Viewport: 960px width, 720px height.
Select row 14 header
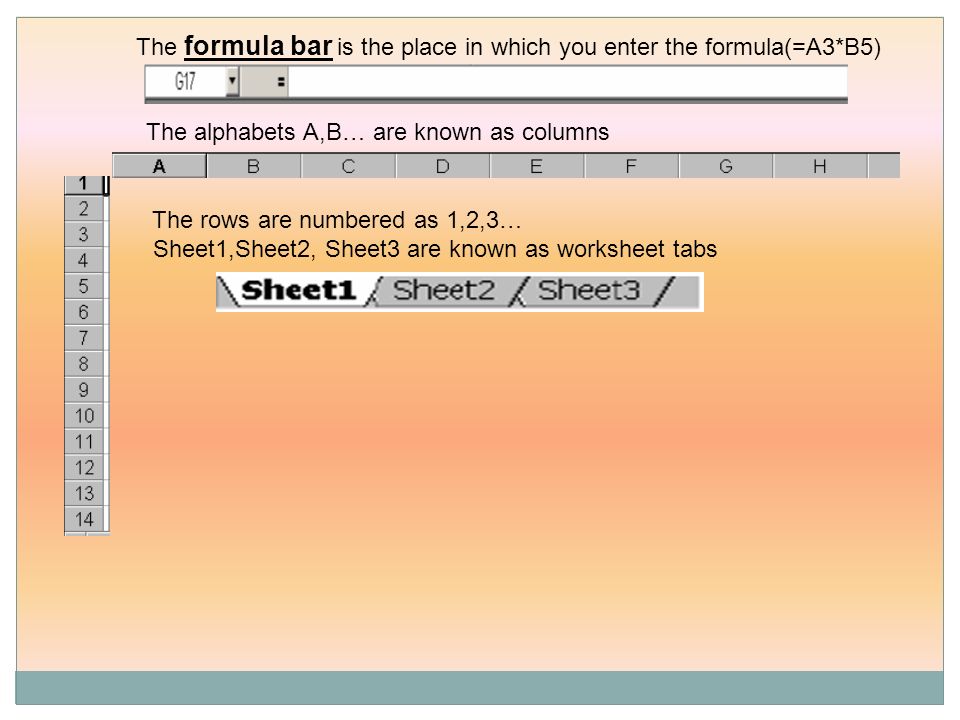pos(84,519)
